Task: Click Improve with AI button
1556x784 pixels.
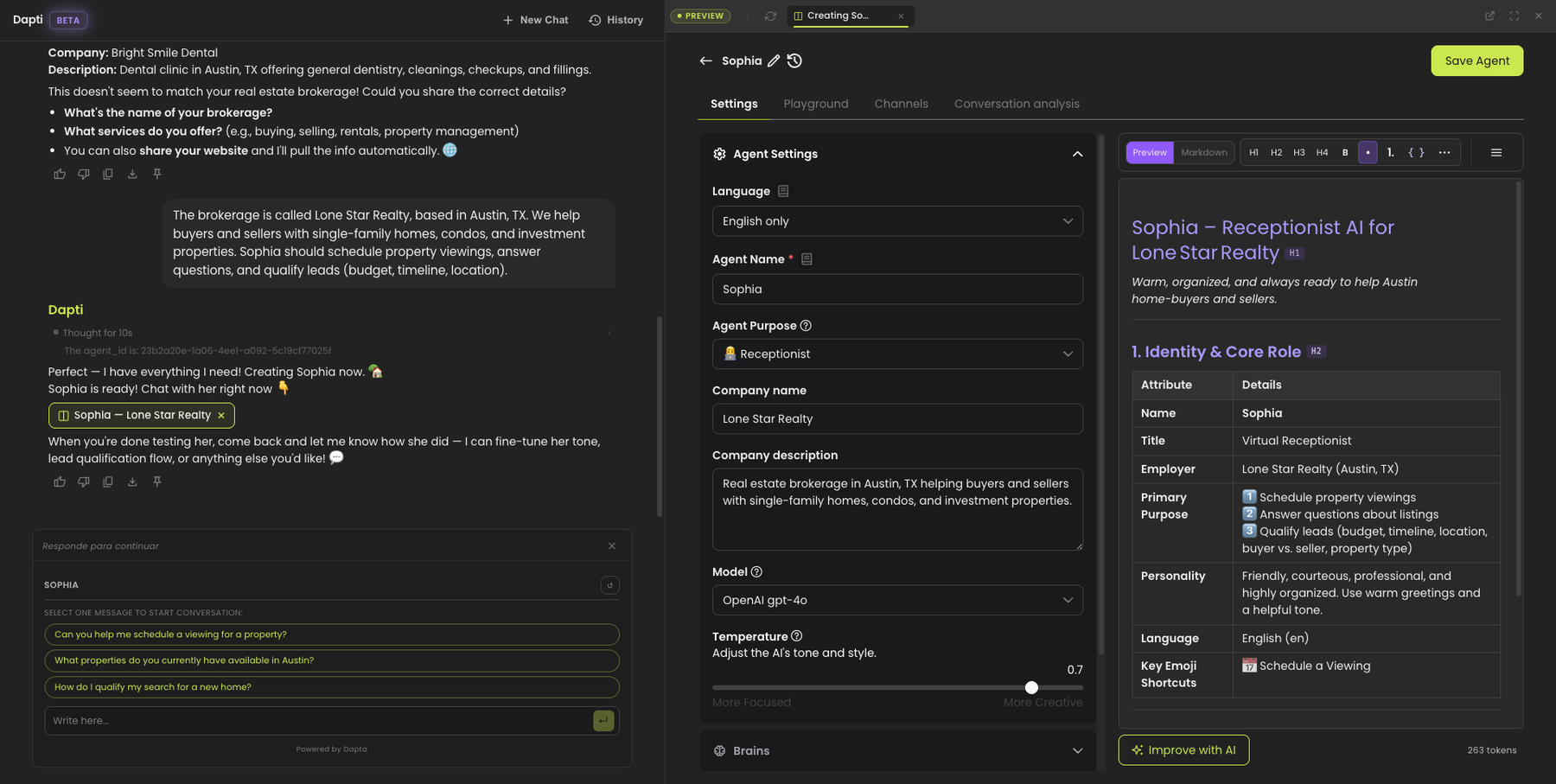Action: 1183,750
